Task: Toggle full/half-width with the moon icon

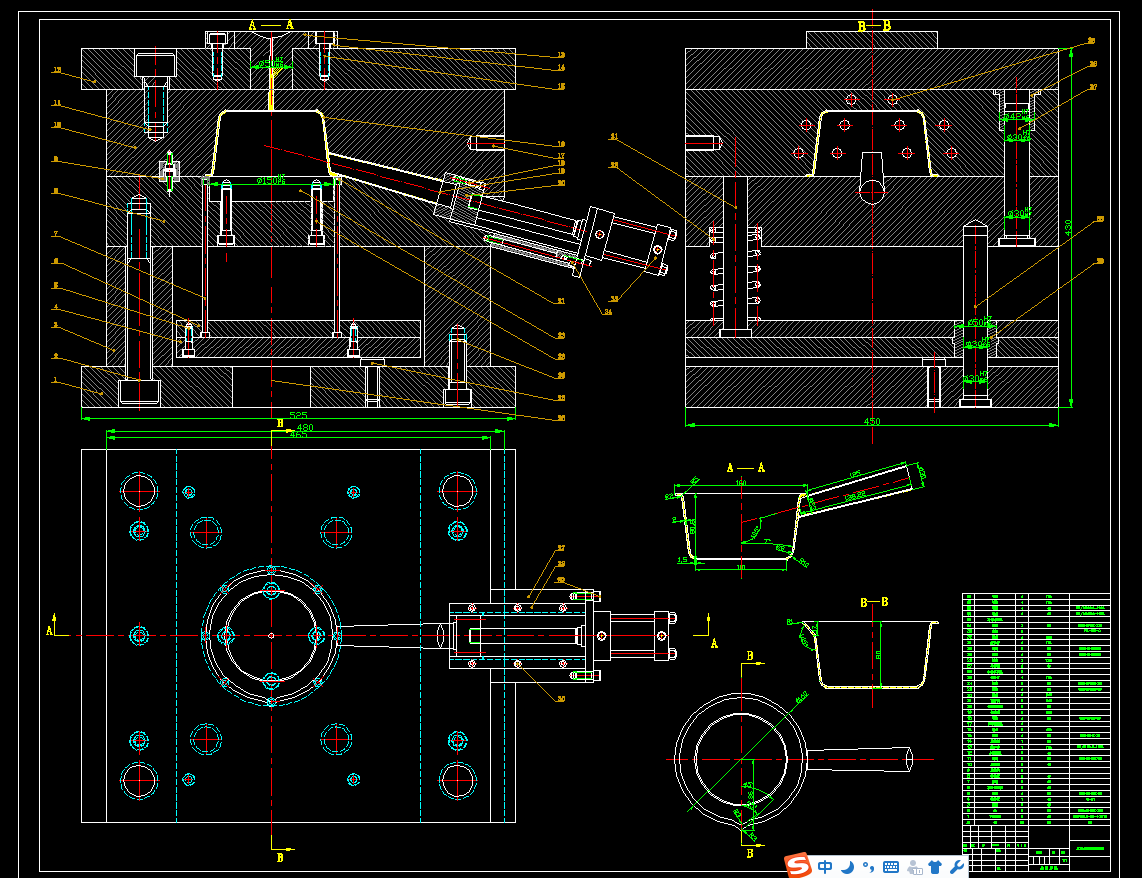Action: coord(847,867)
